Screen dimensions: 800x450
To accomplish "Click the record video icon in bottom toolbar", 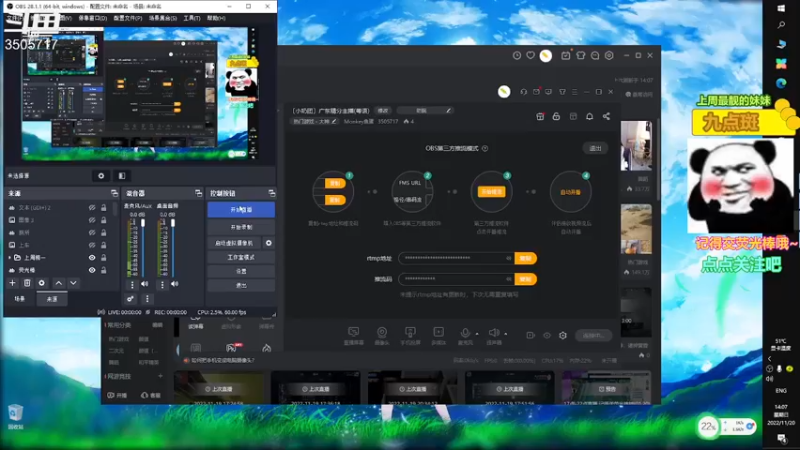I will point(531,335).
